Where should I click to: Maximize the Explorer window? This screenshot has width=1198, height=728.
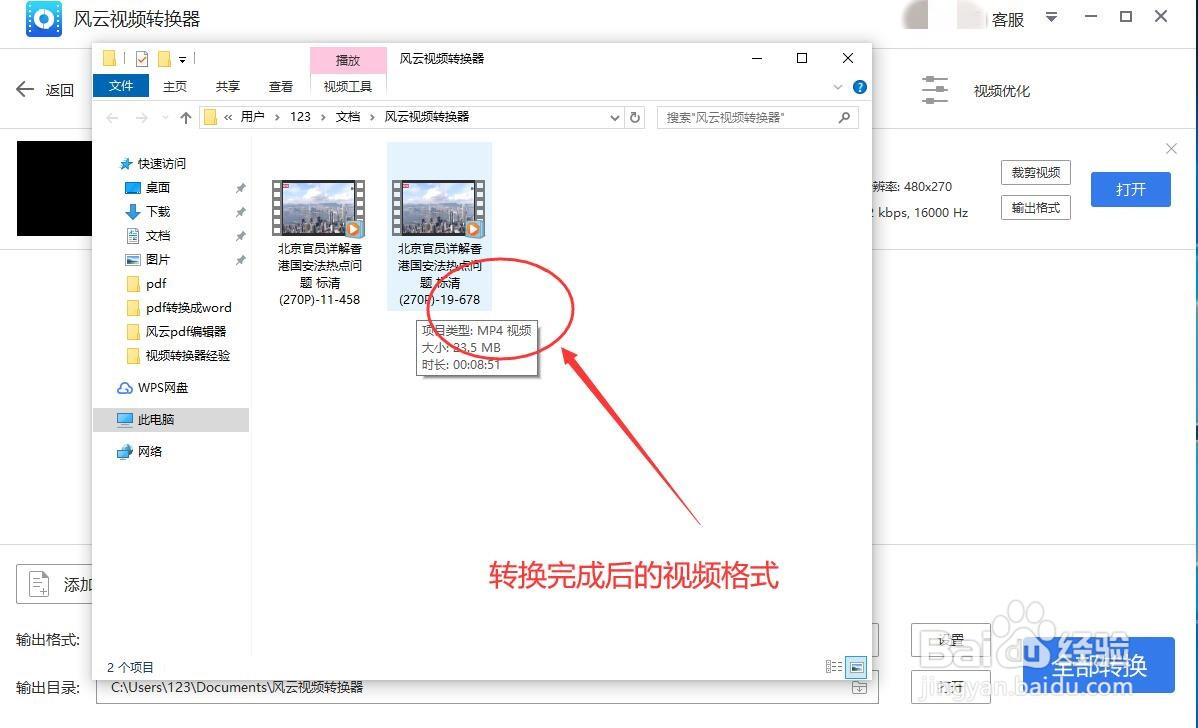point(801,59)
